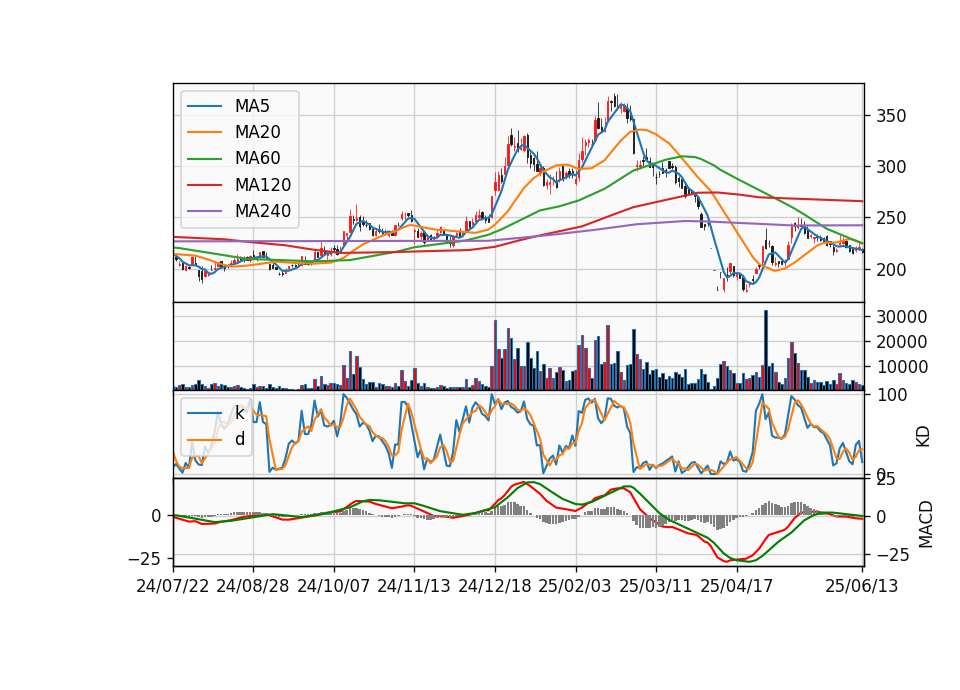Click the KD axis title

(x=923, y=437)
